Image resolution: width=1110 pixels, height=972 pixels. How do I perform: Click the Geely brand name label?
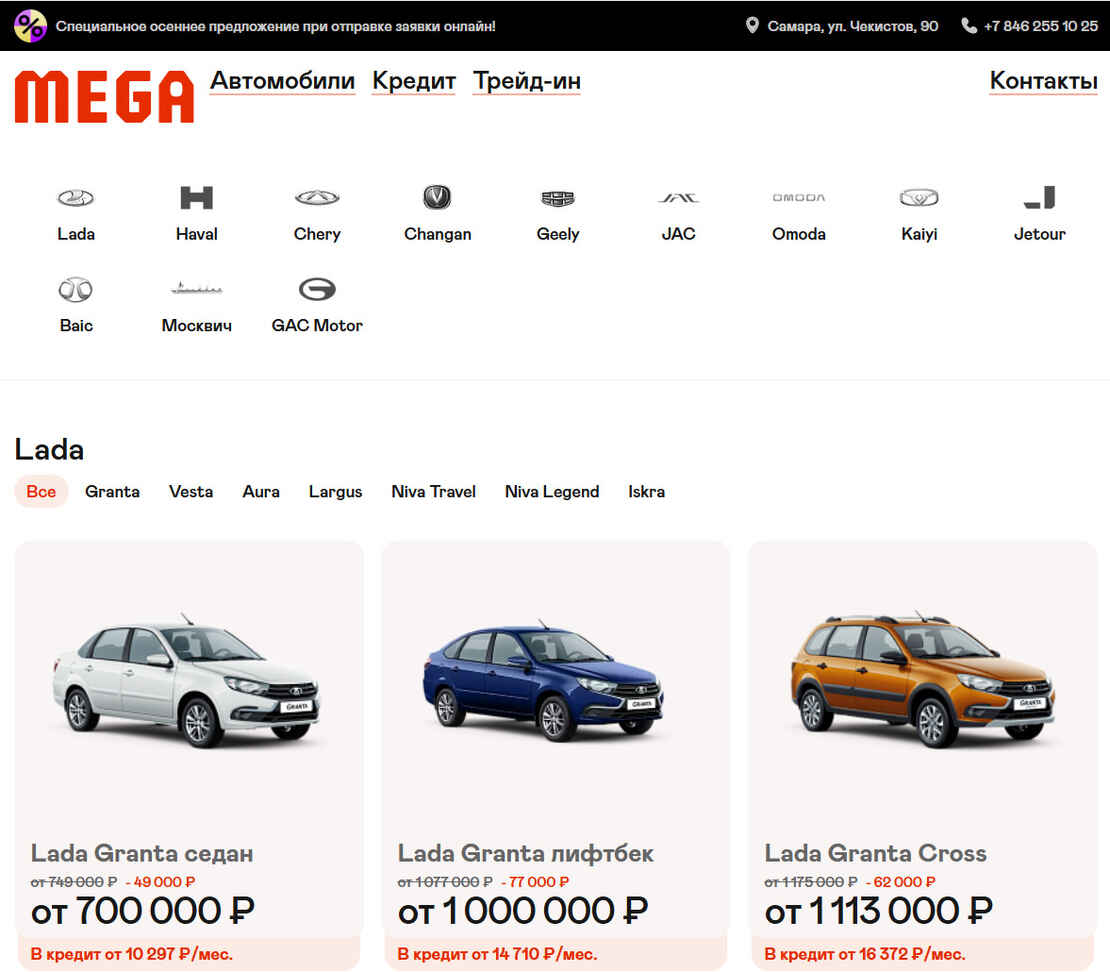pos(558,234)
